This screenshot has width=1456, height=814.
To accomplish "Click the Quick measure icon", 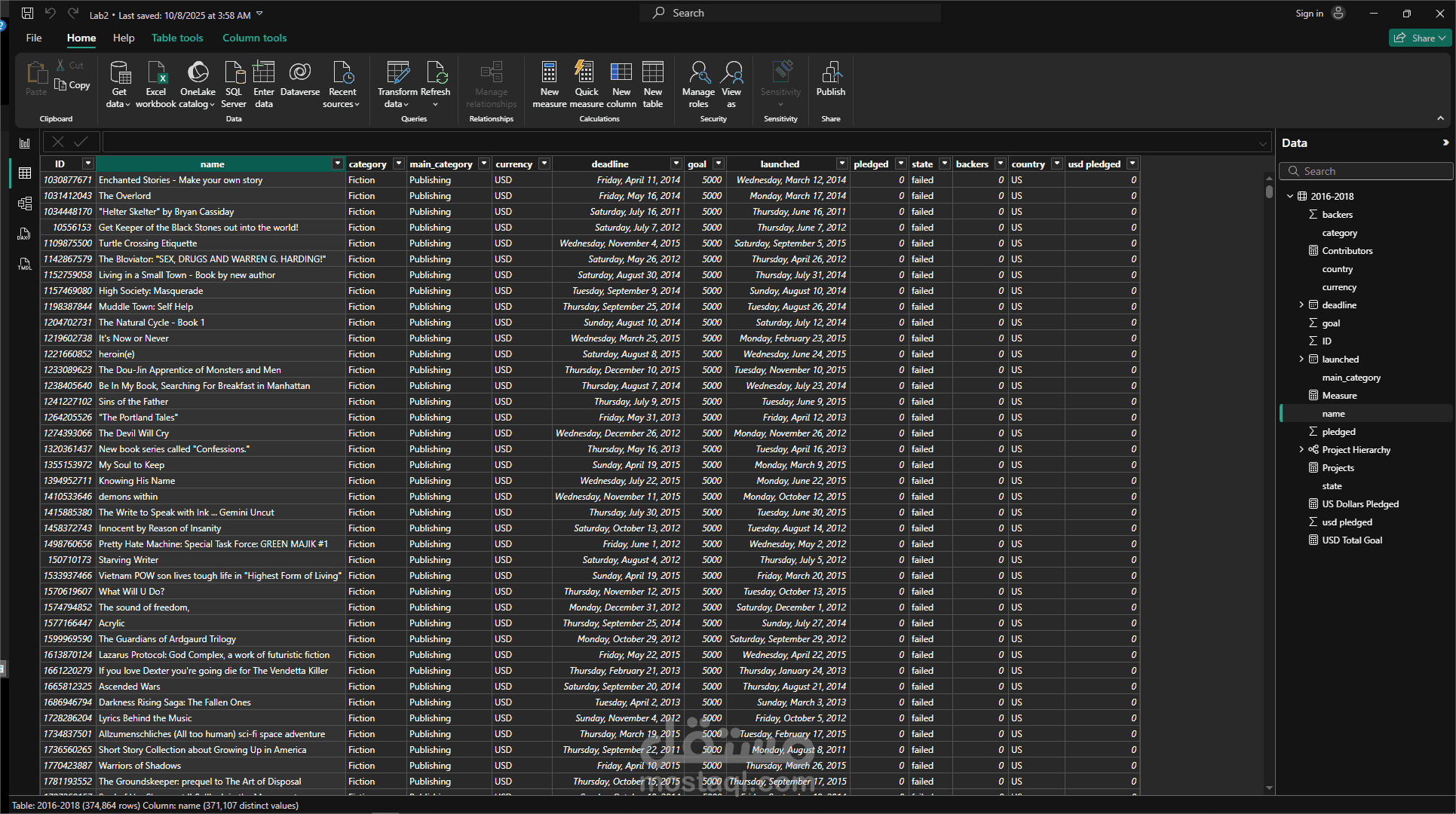I will (586, 74).
